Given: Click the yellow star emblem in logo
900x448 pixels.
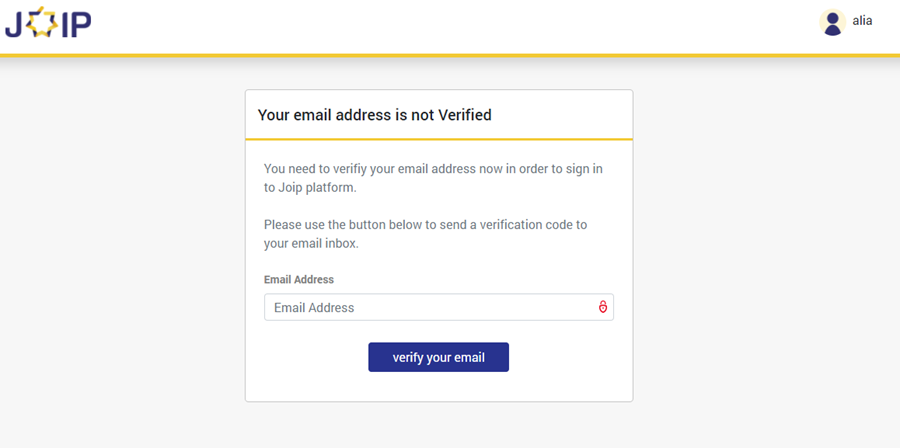Looking at the screenshot, I should point(42,24).
